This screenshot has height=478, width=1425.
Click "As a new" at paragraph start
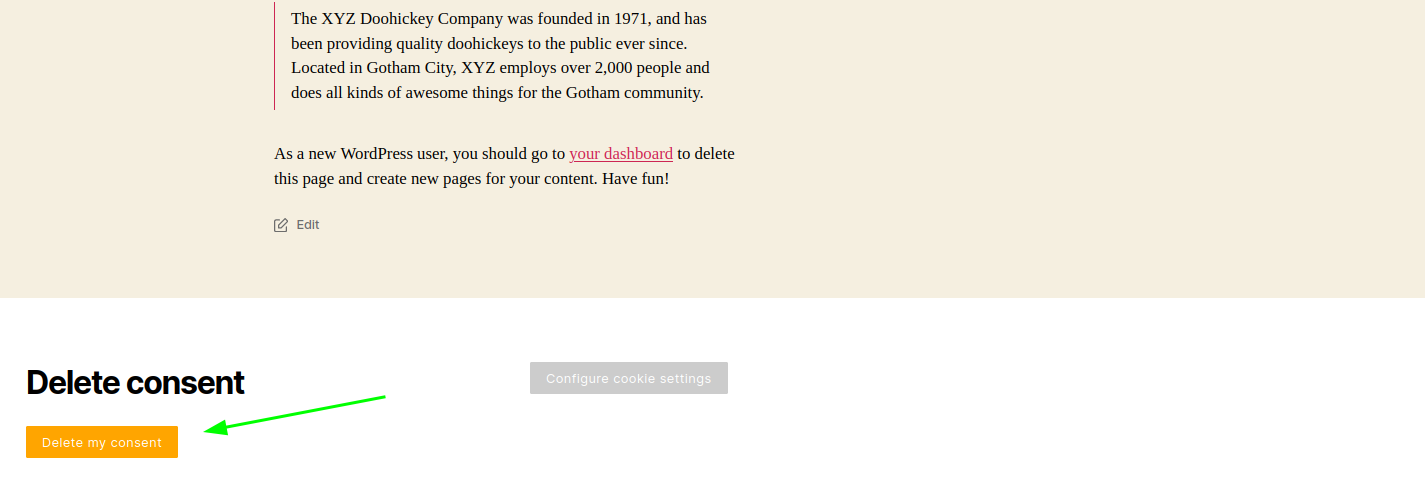pos(305,154)
